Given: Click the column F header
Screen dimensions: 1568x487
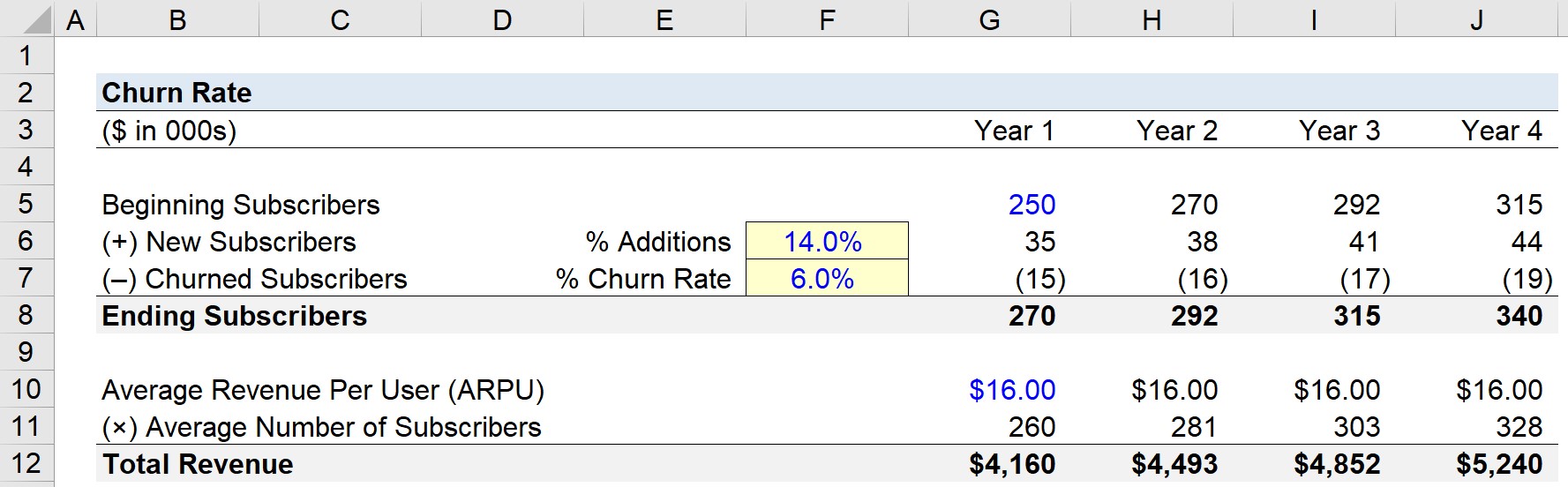Looking at the screenshot, I should click(x=827, y=19).
